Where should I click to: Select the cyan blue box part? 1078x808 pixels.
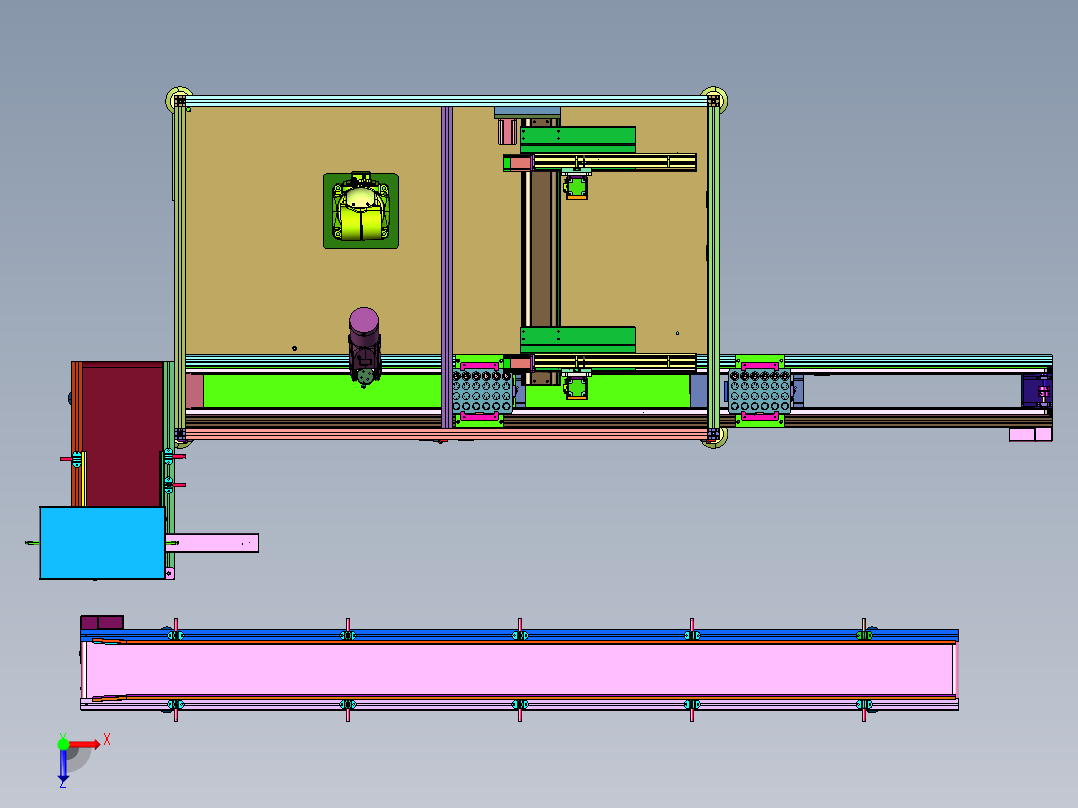point(102,543)
